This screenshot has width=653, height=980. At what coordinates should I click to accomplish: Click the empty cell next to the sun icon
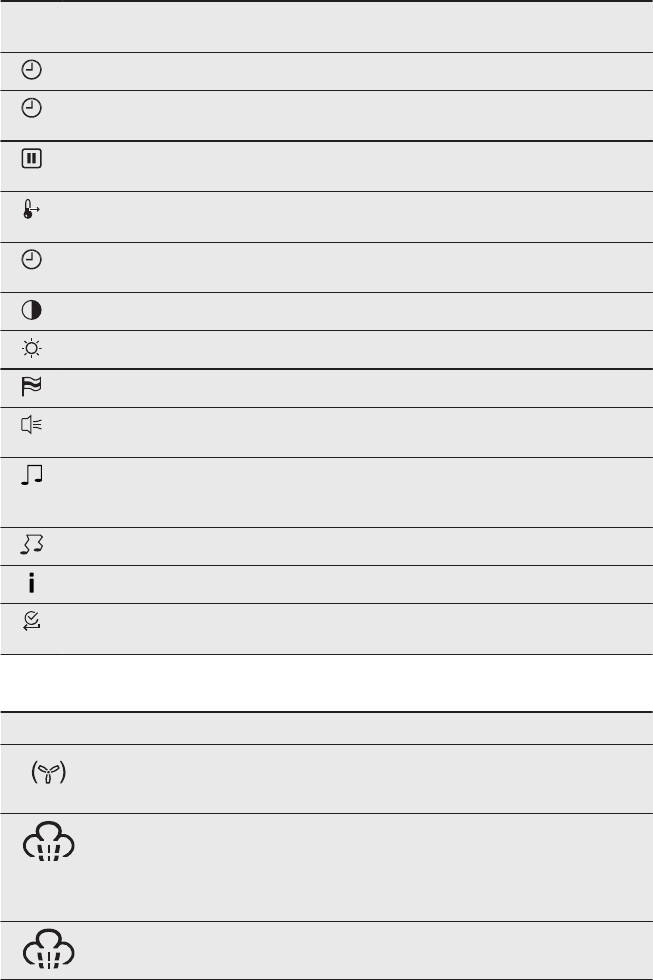tap(350, 350)
